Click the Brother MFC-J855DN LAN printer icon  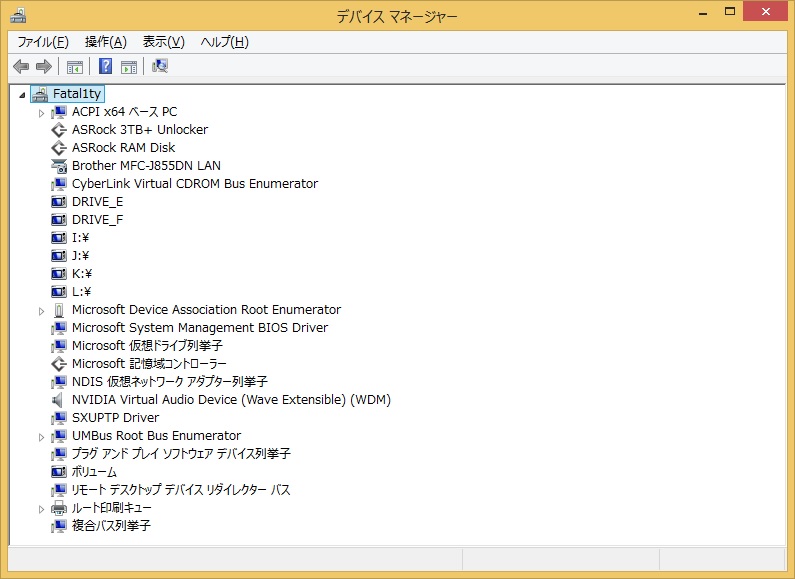(x=59, y=166)
